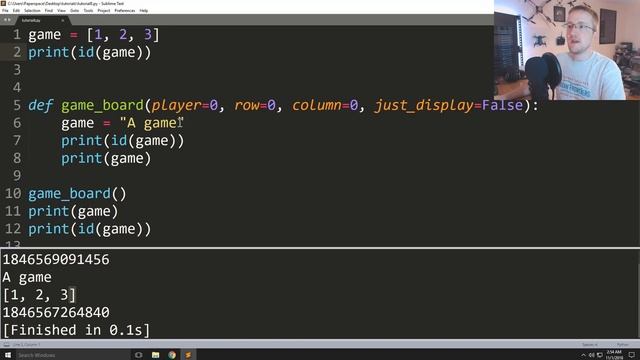Click output value 1846567264840
640x360 pixels.
pos(56,312)
